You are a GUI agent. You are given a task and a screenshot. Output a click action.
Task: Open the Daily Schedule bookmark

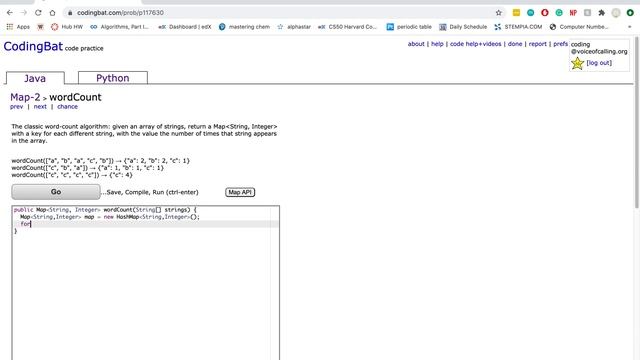(x=463, y=27)
